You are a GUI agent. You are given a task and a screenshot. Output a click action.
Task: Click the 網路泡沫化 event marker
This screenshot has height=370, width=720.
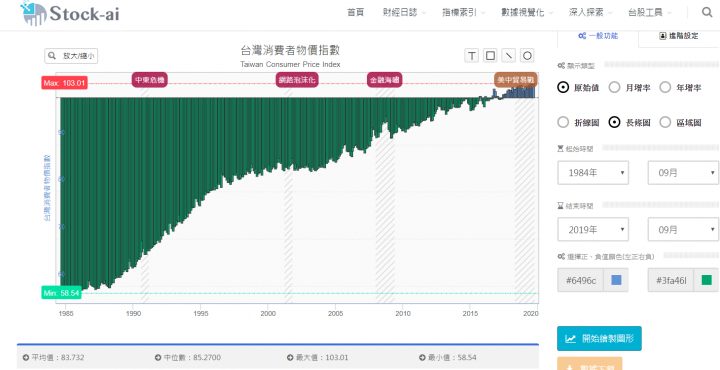(x=297, y=80)
